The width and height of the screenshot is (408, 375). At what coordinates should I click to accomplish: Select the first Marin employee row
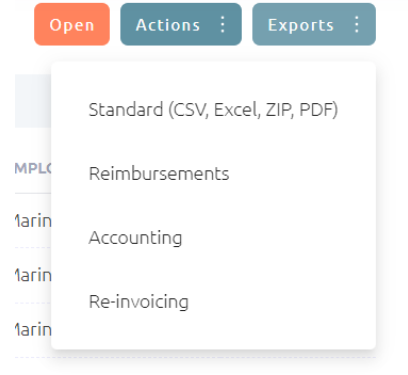[33, 221]
